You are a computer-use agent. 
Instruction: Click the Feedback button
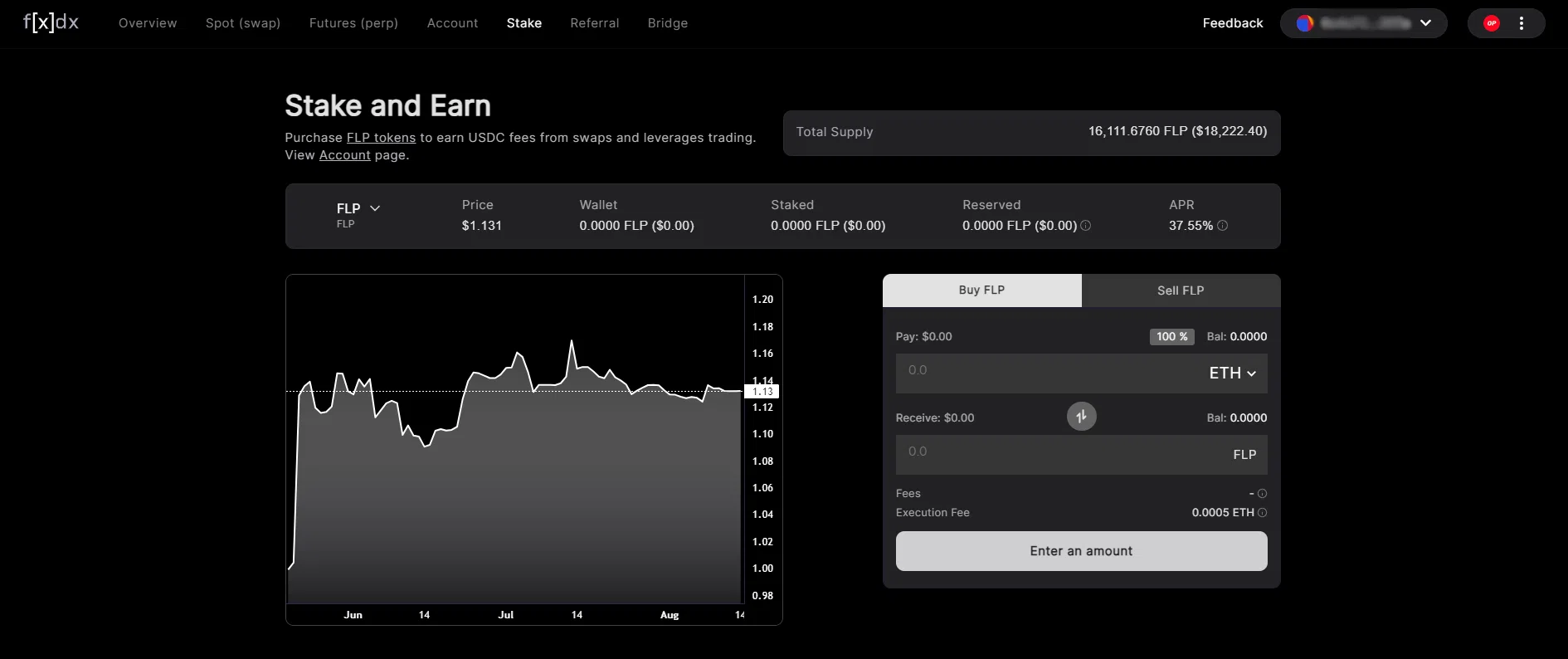tap(1233, 23)
